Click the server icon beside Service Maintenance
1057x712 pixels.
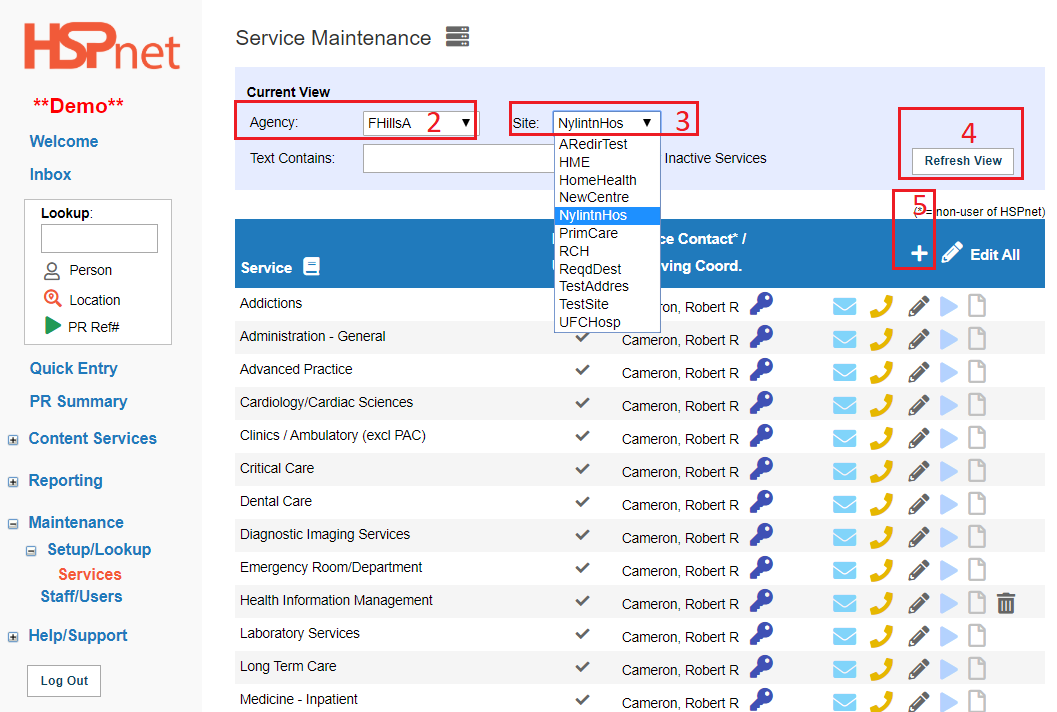457,36
